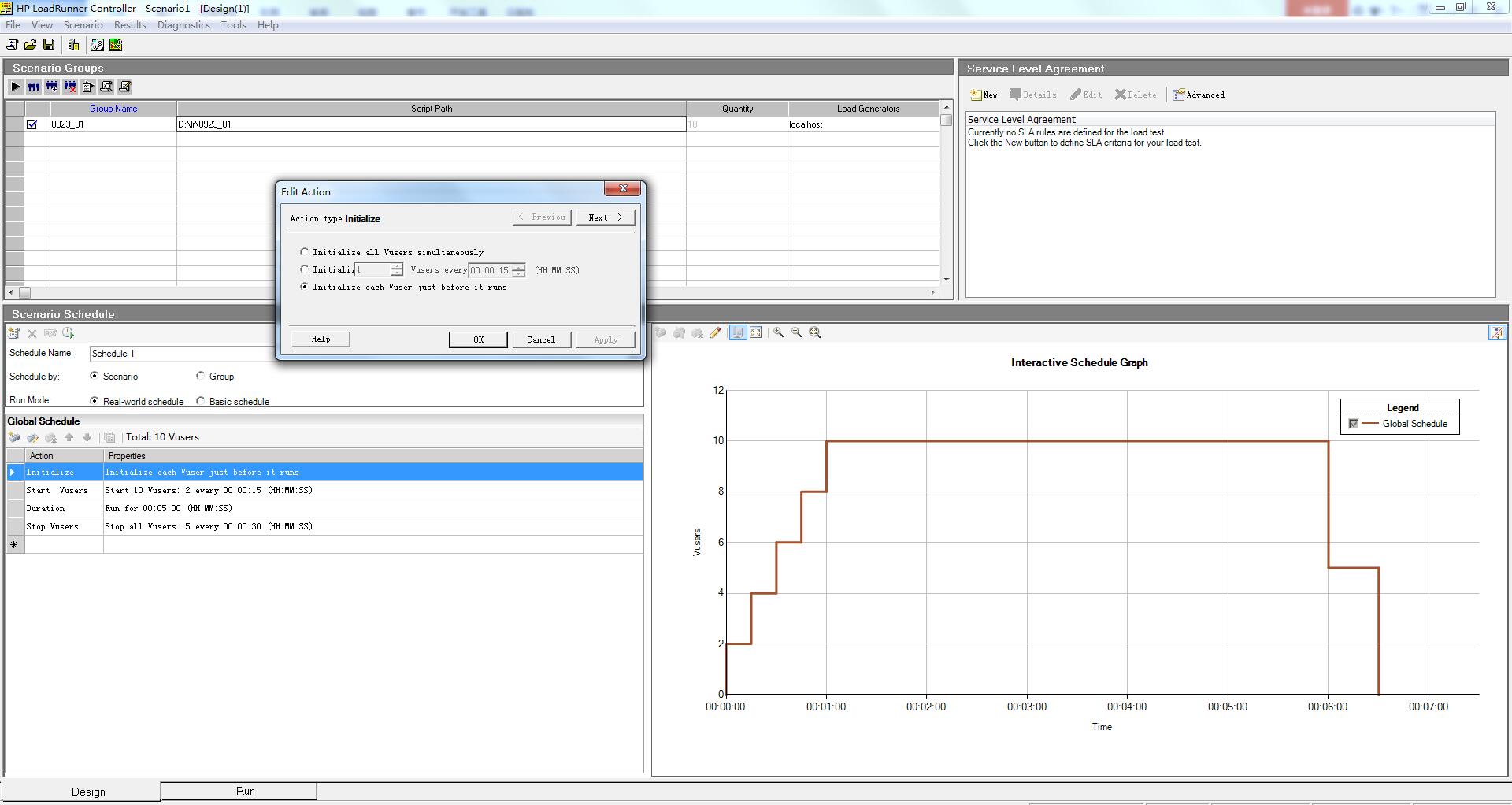1512x805 pixels.
Task: Open the Diagnostics configuration icon
Action: [x=98, y=45]
